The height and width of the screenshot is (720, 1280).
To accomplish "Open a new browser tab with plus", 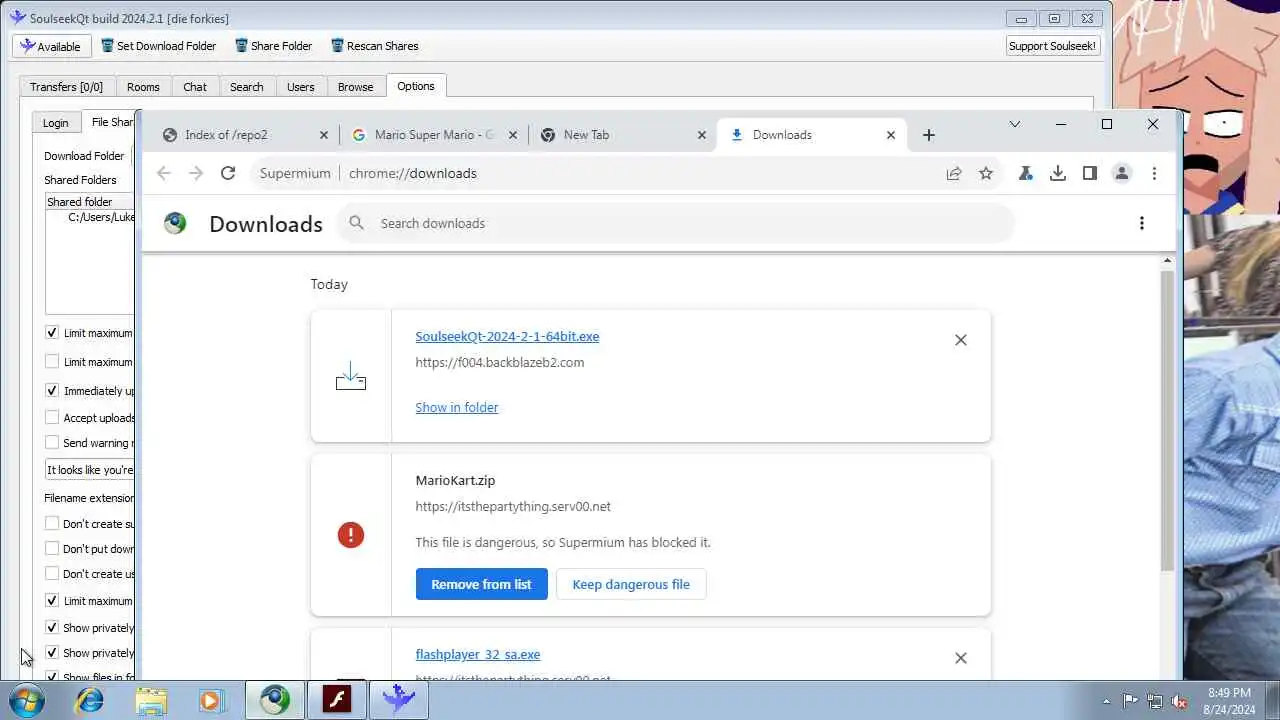I will click(929, 135).
